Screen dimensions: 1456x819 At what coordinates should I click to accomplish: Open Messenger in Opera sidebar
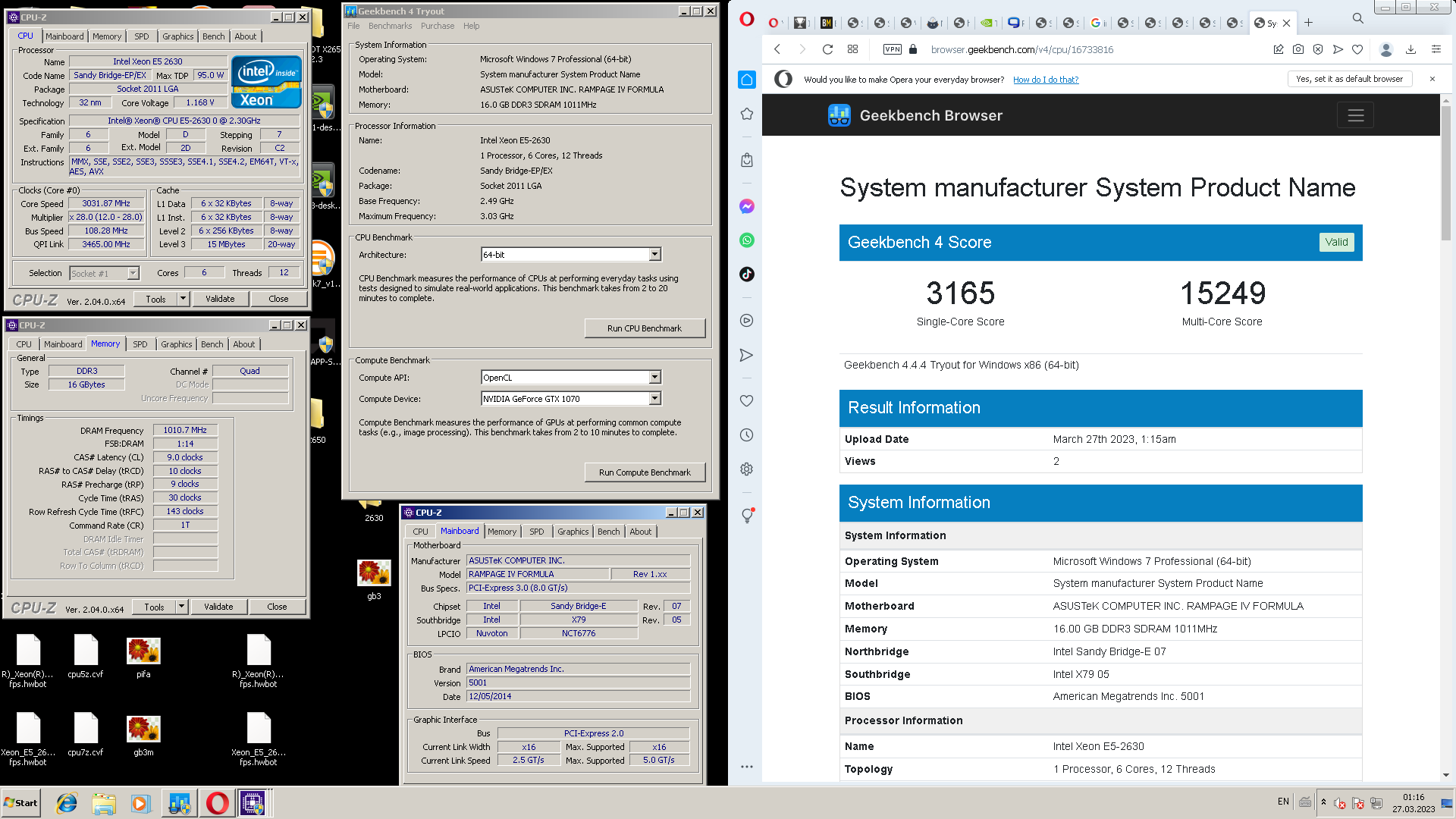click(747, 206)
